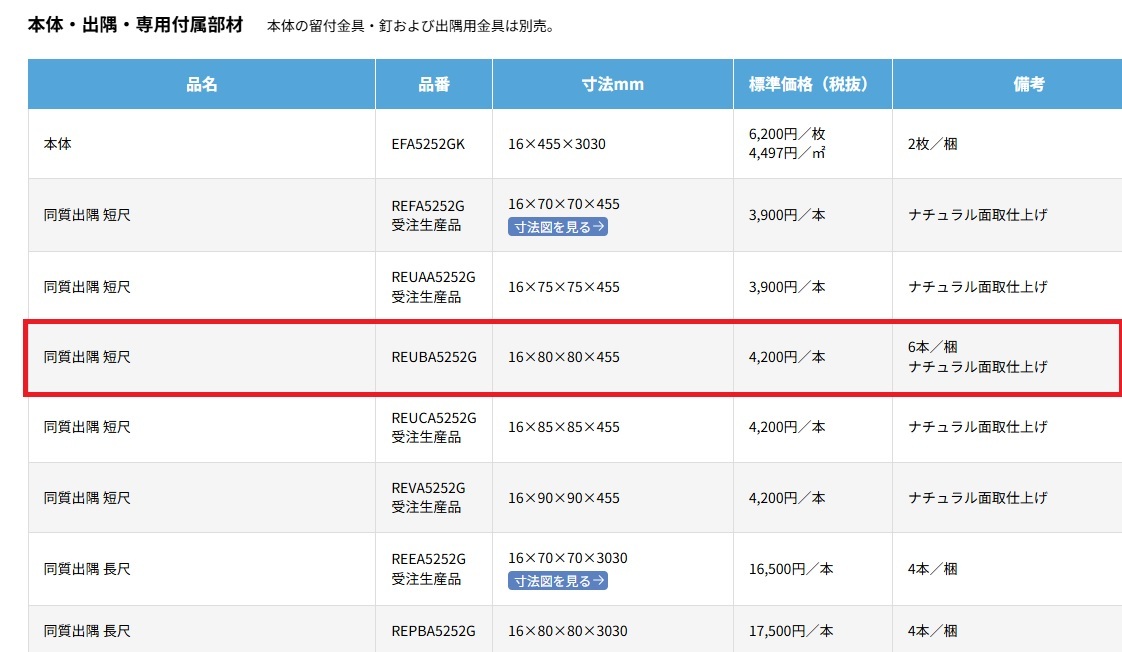Click the 本体・出隅・専用付属部材 heading

coord(135,25)
